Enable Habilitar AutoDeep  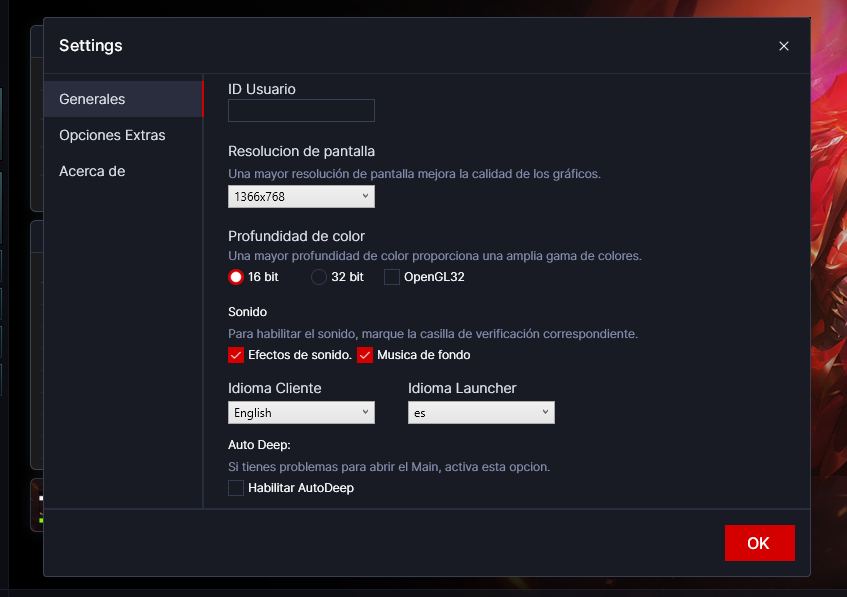235,488
